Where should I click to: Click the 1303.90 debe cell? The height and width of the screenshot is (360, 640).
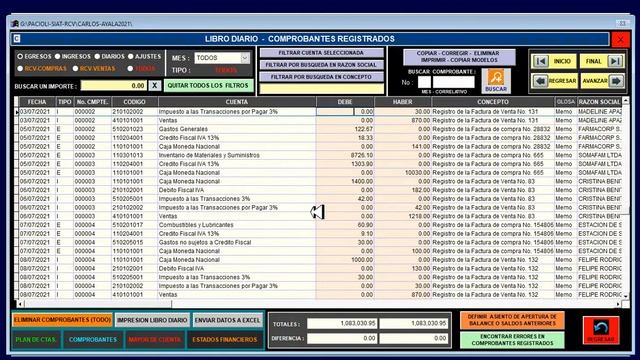[345, 164]
